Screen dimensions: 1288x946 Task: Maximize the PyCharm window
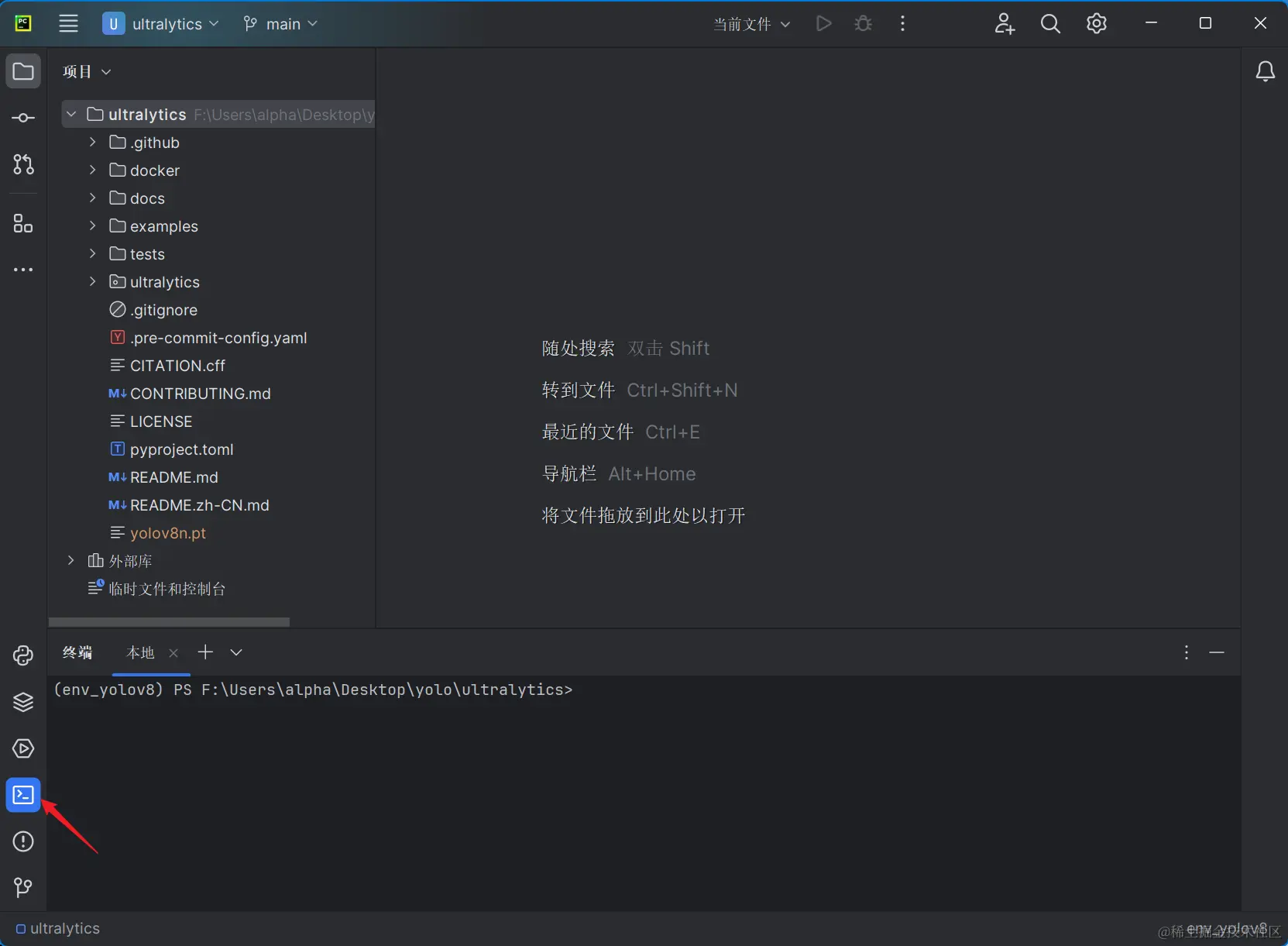[1205, 23]
